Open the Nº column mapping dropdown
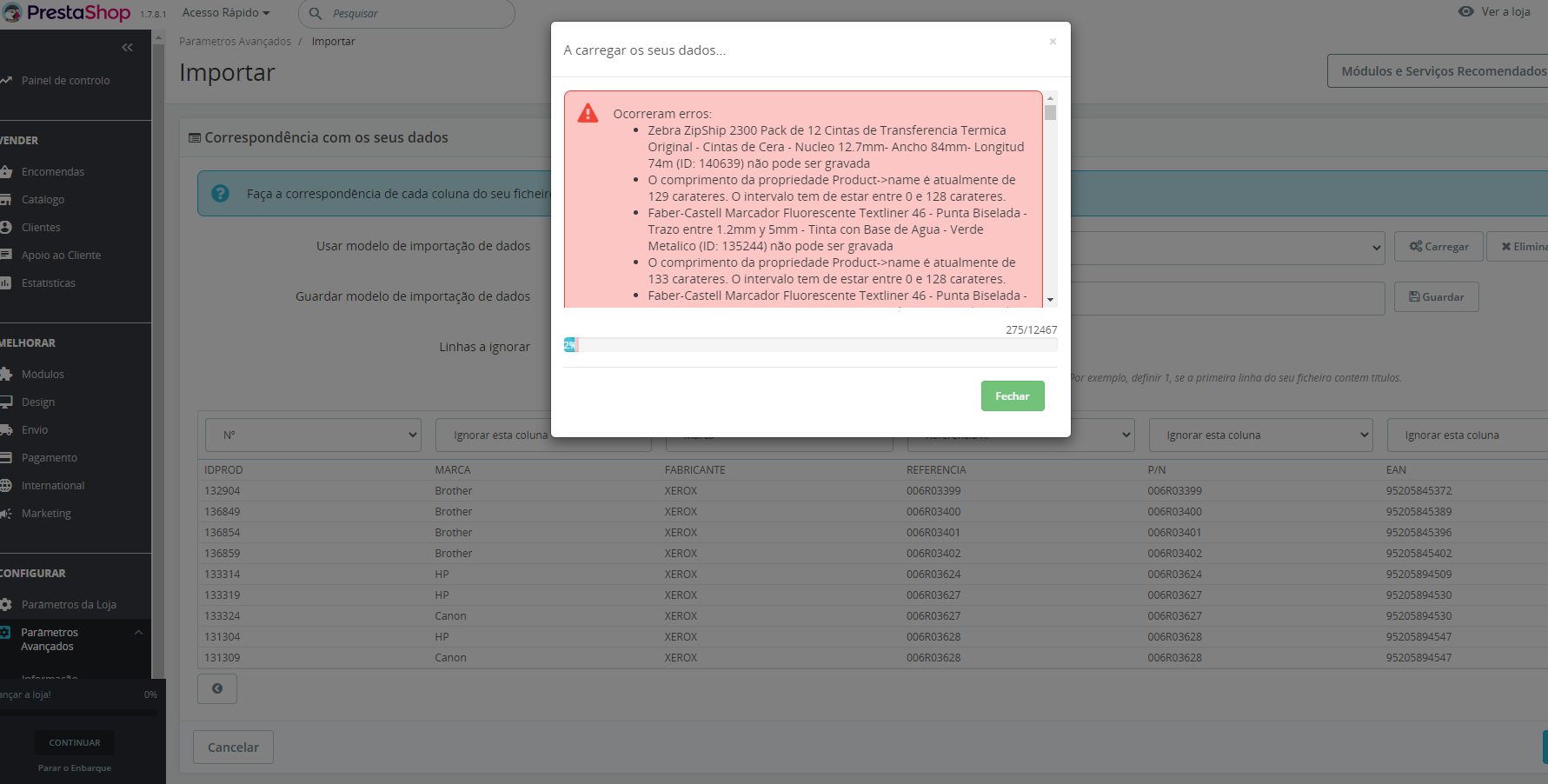Image resolution: width=1548 pixels, height=784 pixels. tap(313, 435)
